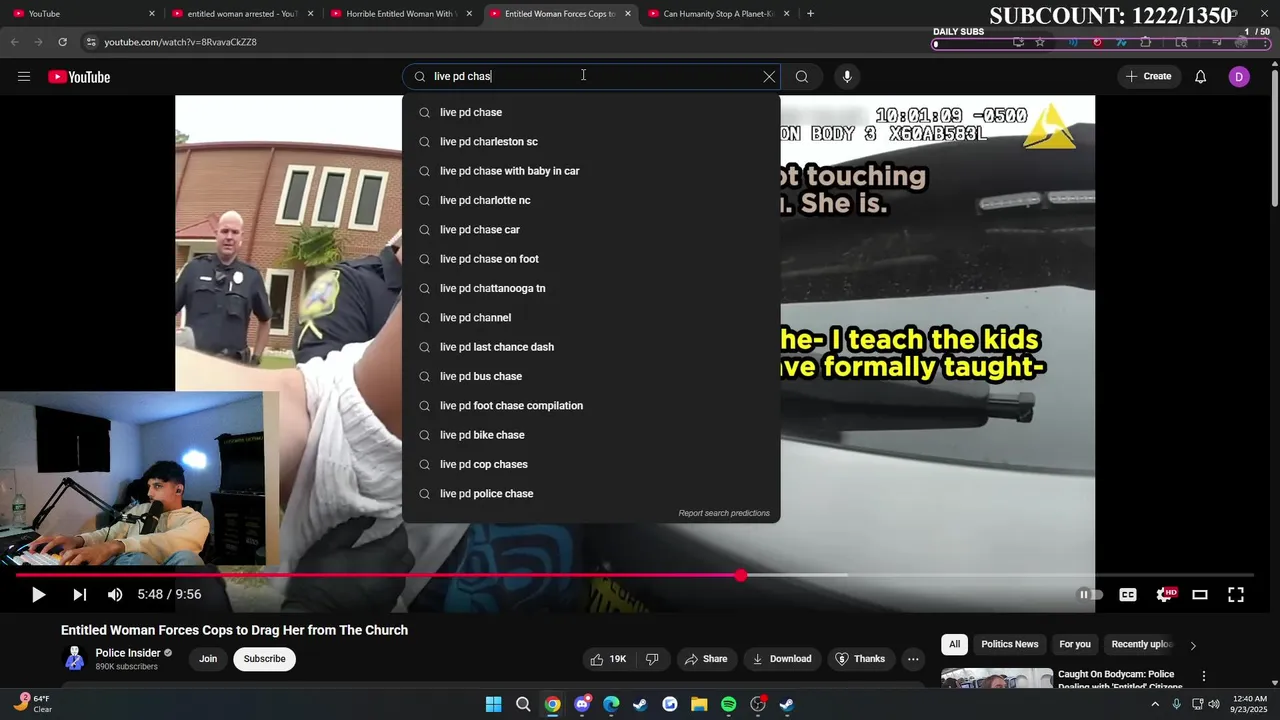
Task: Pick suggestion 'live pd chattanooga tn'
Action: click(591, 289)
